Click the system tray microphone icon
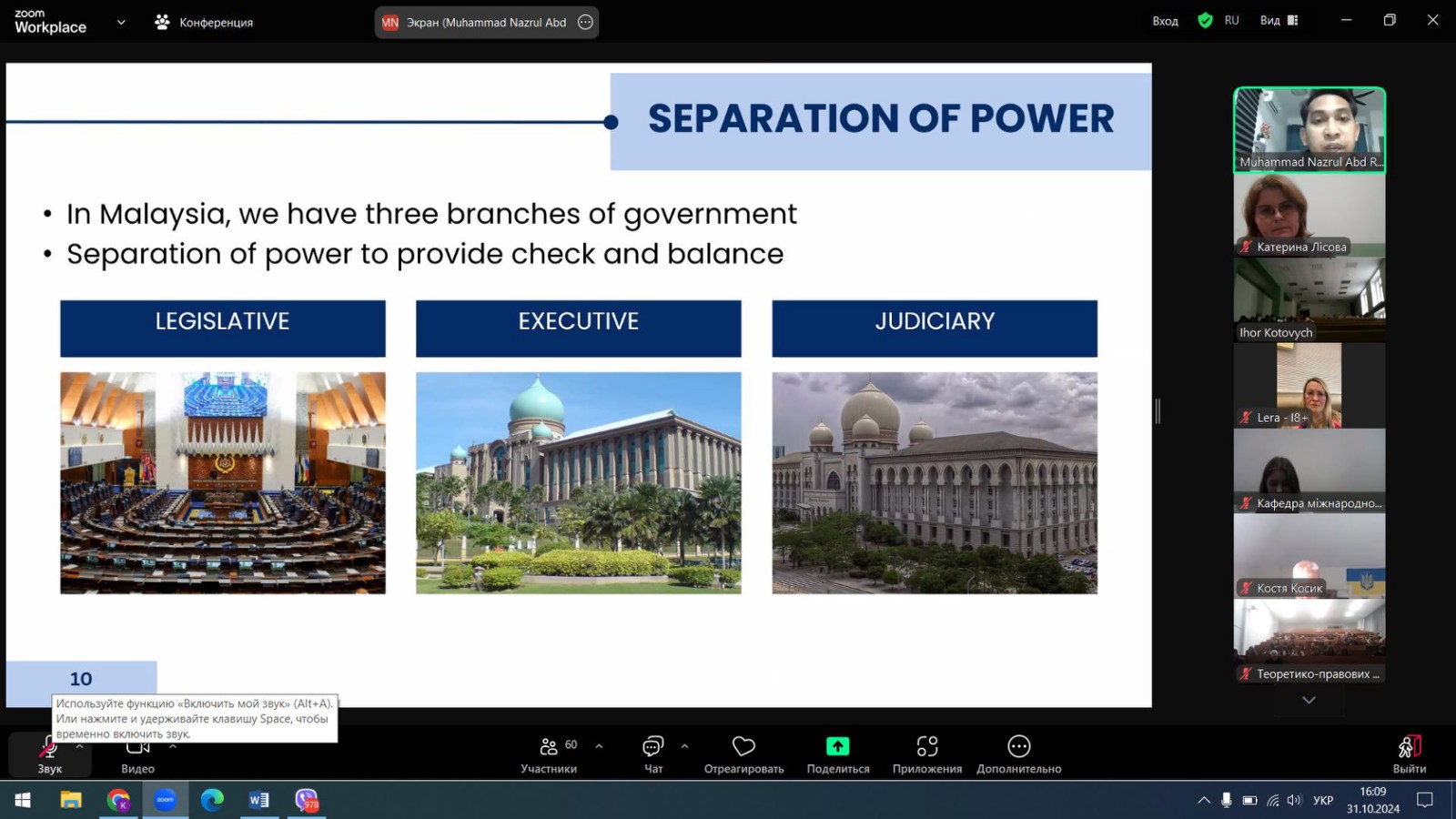Image resolution: width=1456 pixels, height=819 pixels. [x=1227, y=800]
